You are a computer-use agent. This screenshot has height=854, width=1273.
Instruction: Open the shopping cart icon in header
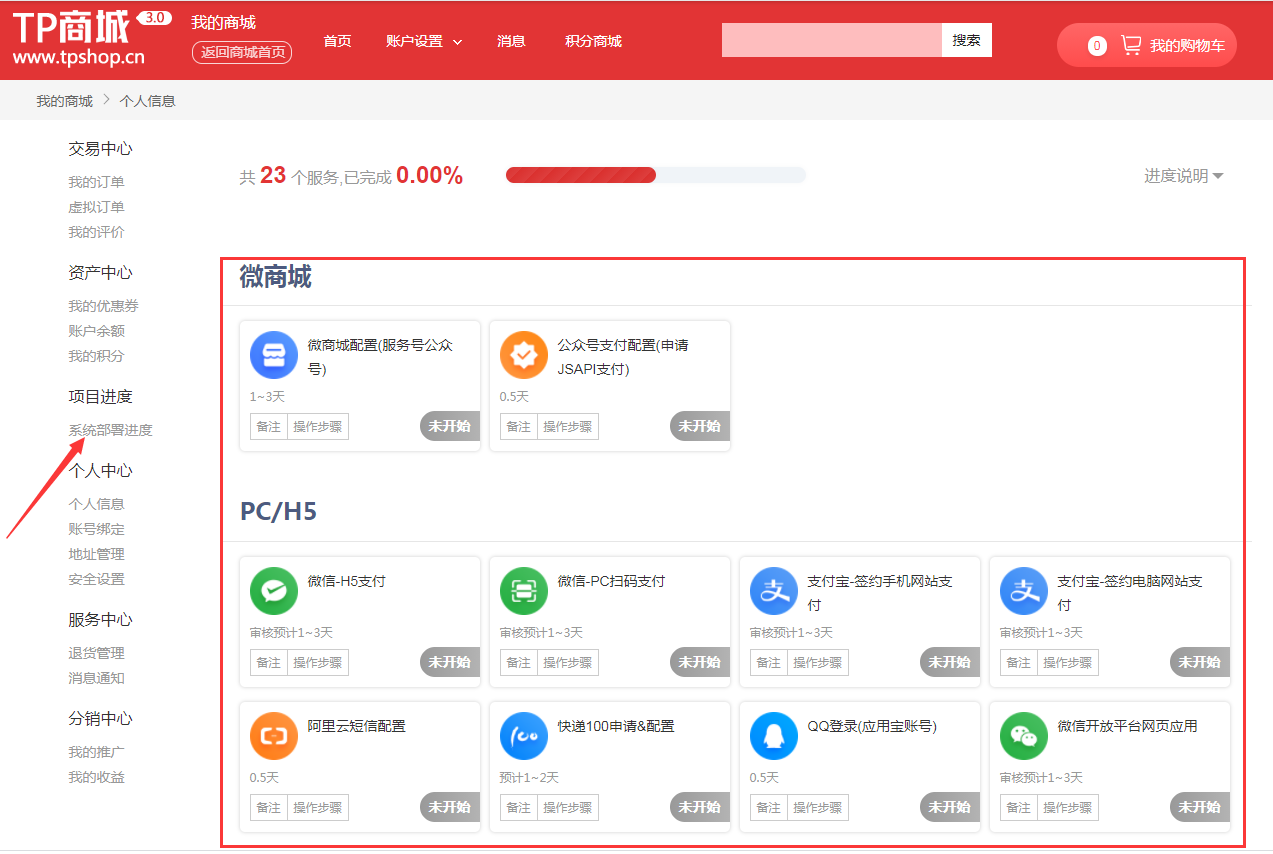tap(1131, 45)
